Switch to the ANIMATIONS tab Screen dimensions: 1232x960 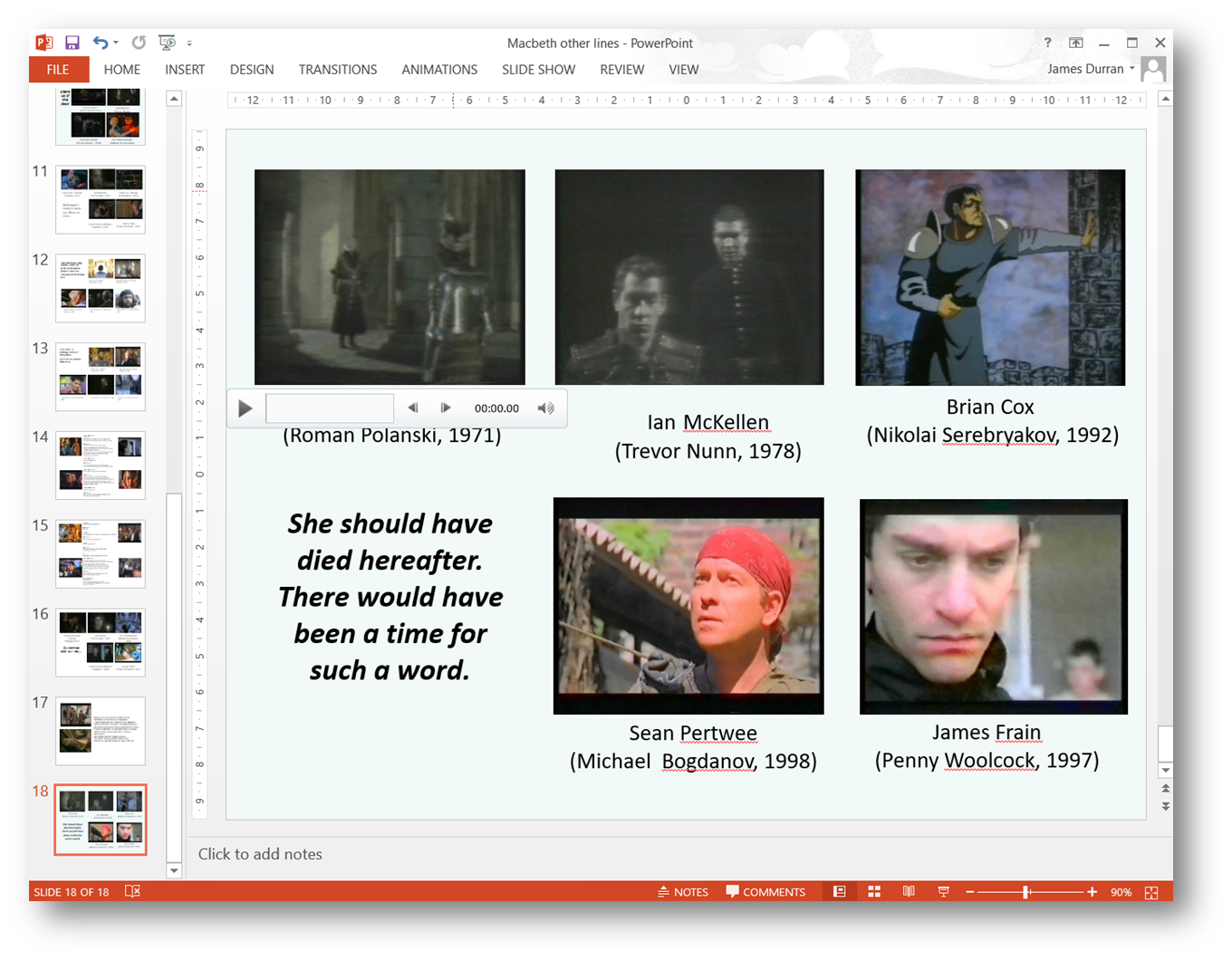click(x=439, y=70)
